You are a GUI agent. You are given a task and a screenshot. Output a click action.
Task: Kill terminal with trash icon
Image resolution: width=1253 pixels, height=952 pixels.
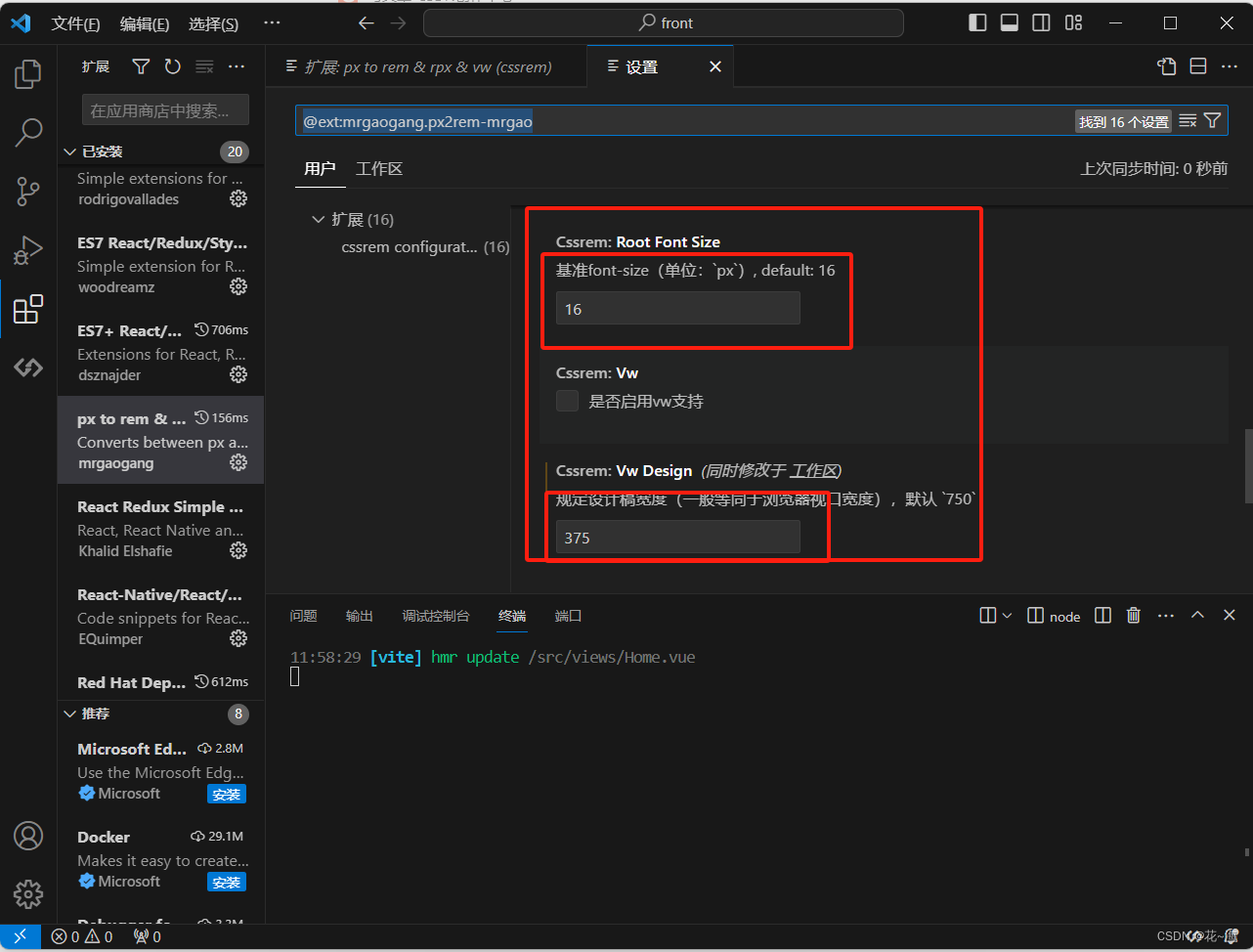click(1134, 616)
